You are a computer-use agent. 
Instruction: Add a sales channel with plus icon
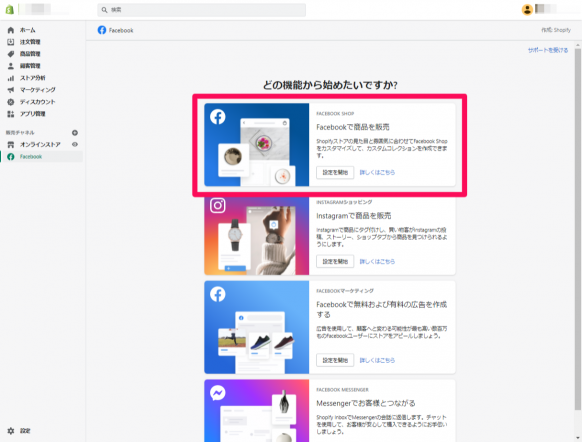tap(75, 132)
